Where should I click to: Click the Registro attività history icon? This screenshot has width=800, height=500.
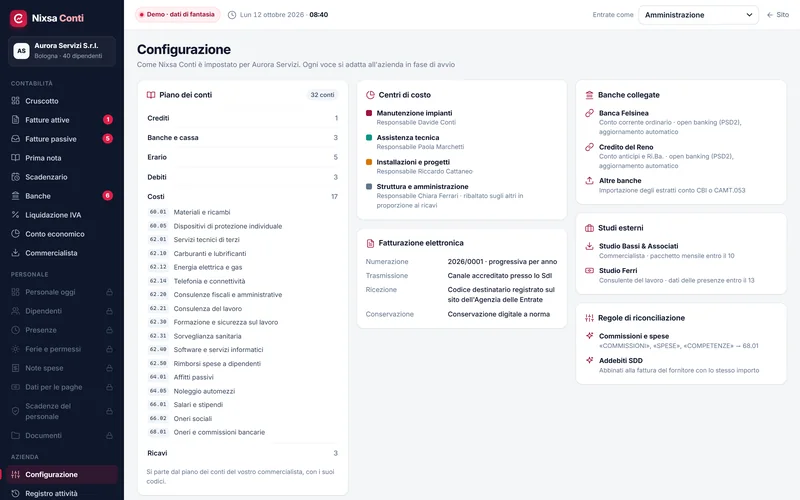15,493
